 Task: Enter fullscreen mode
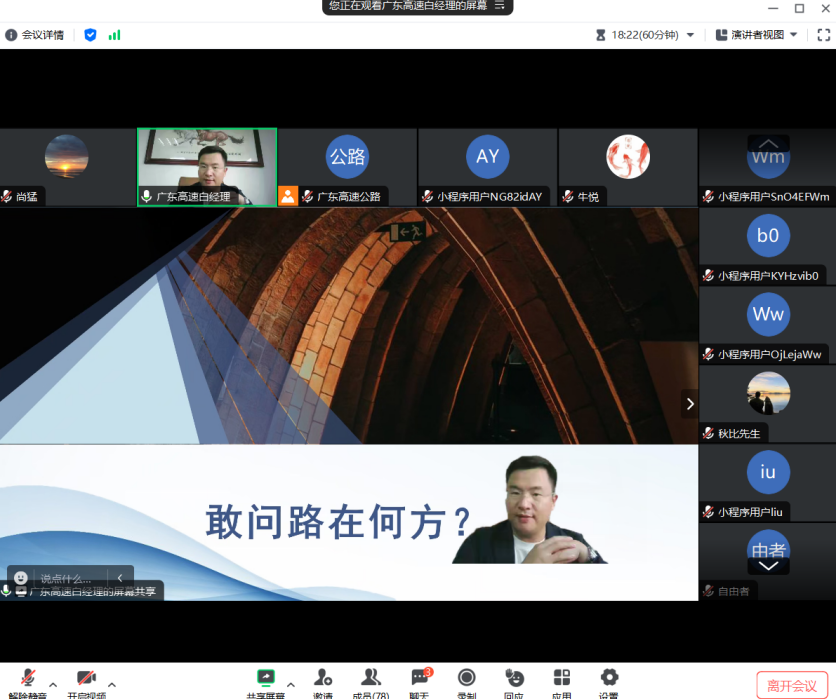(x=823, y=34)
